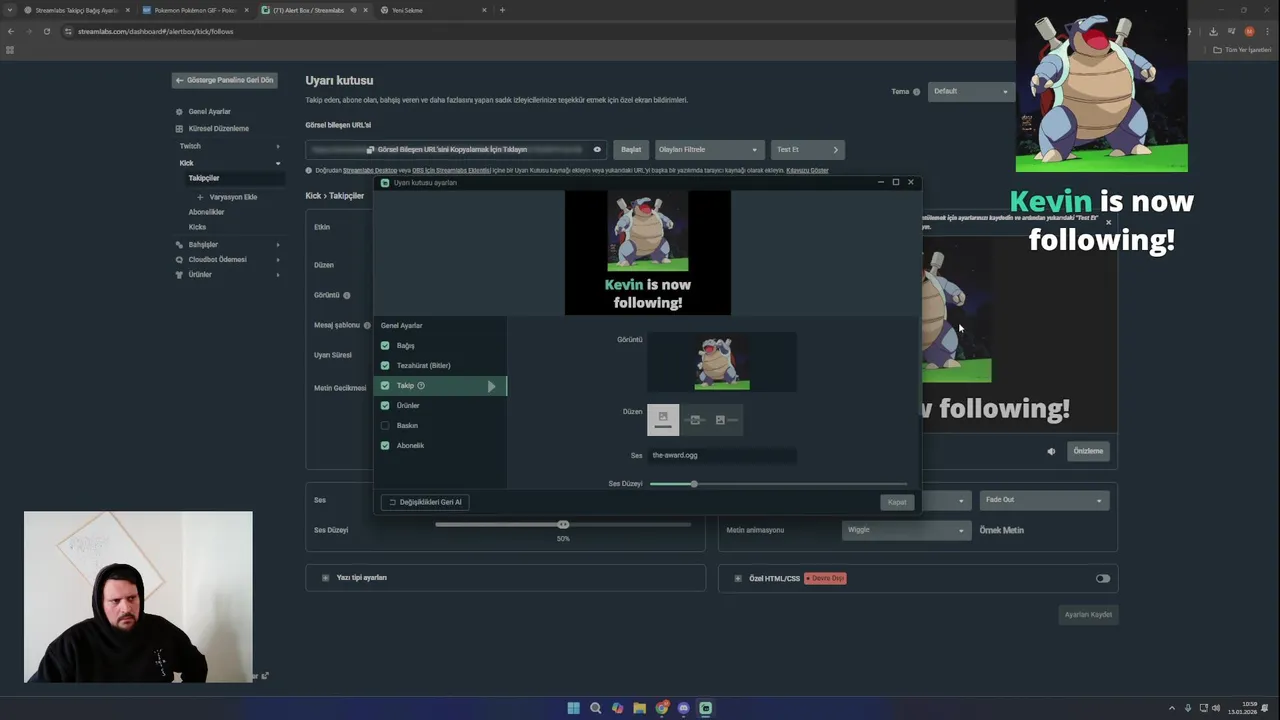Click the plus icon of Özel HTML/CSS
Viewport: 1280px width, 720px height.
pos(738,578)
